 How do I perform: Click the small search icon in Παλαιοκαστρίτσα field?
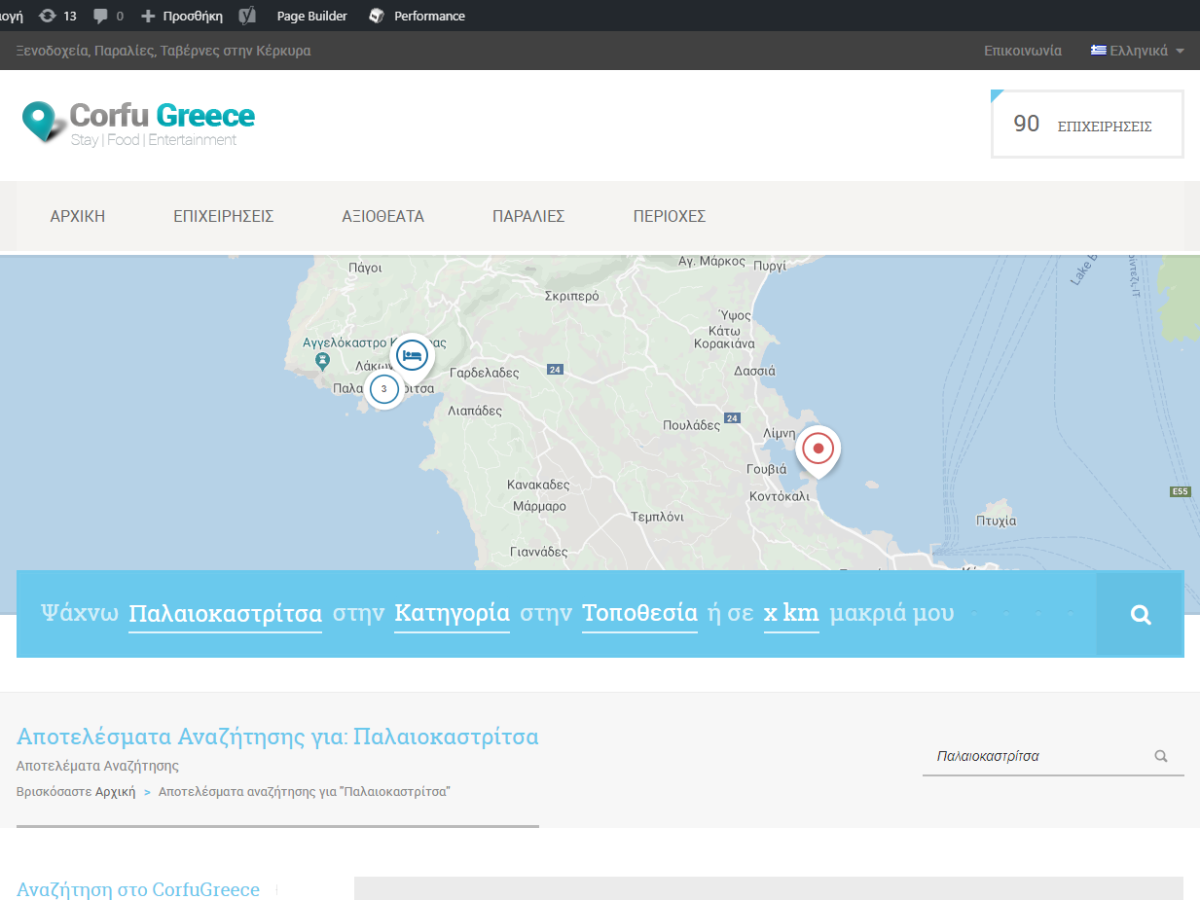pos(1161,756)
